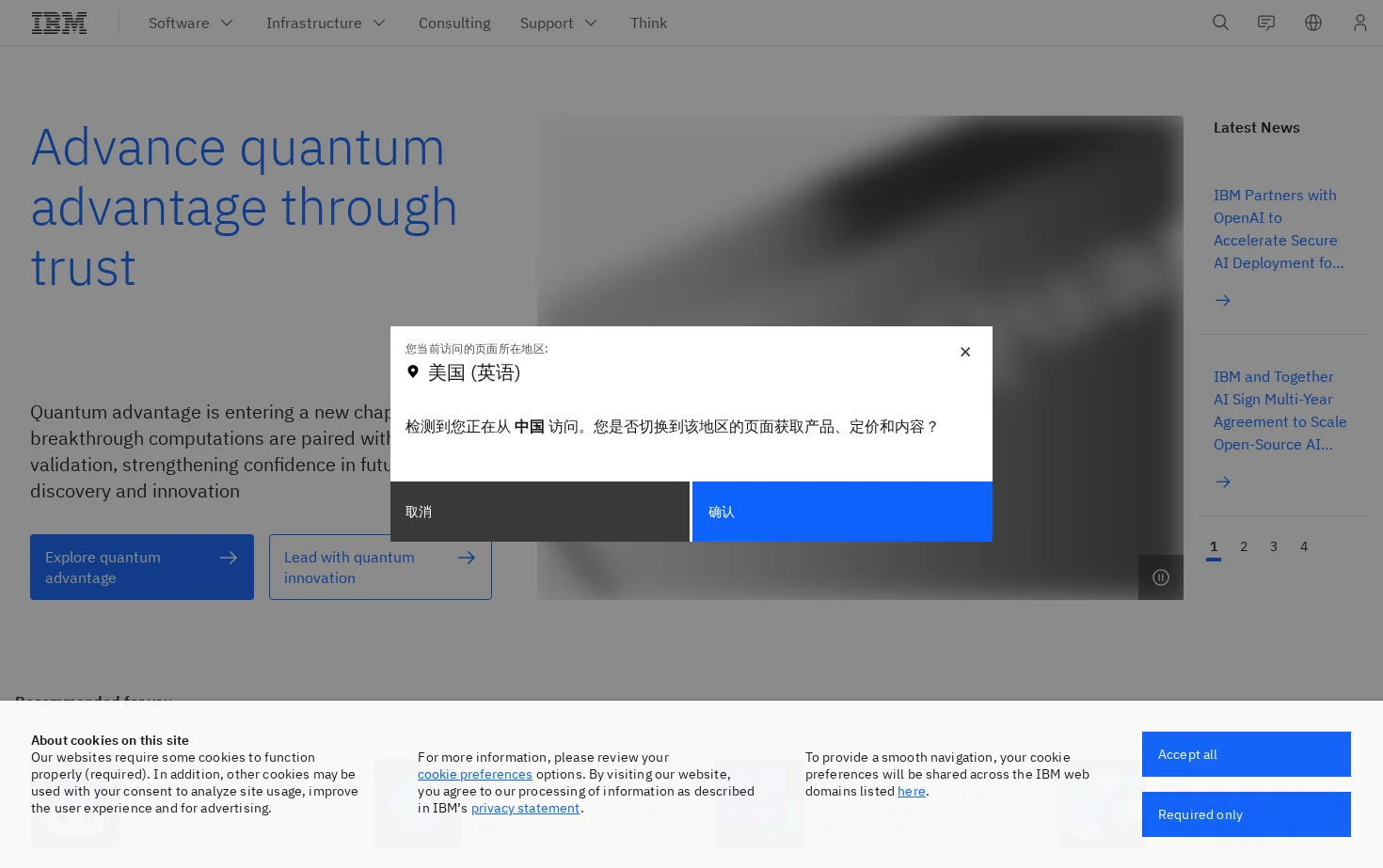Choose Required only cookies
The width and height of the screenshot is (1383, 868).
pos(1247,814)
